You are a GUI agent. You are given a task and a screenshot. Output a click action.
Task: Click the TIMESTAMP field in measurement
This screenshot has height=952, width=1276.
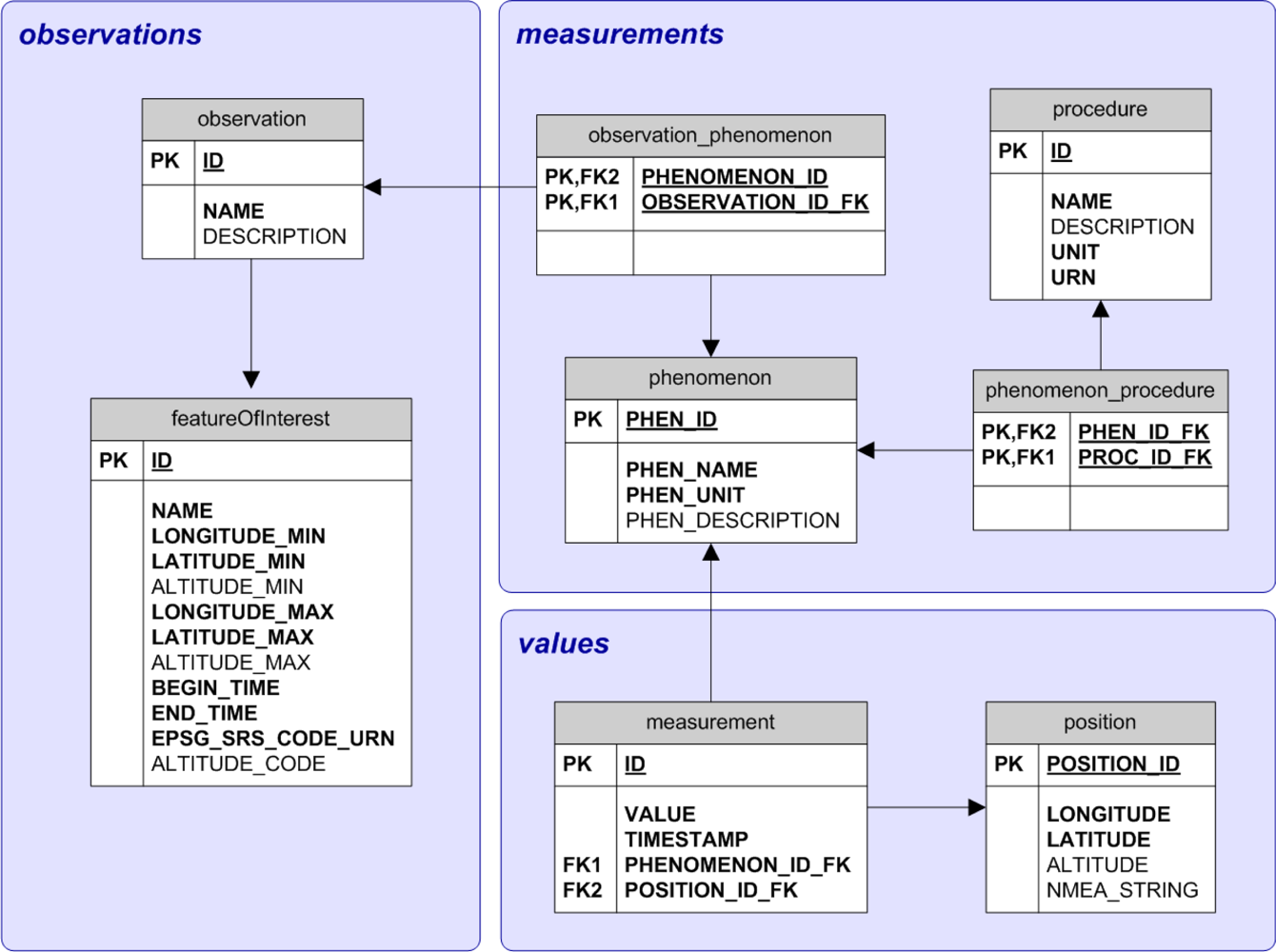(x=686, y=840)
